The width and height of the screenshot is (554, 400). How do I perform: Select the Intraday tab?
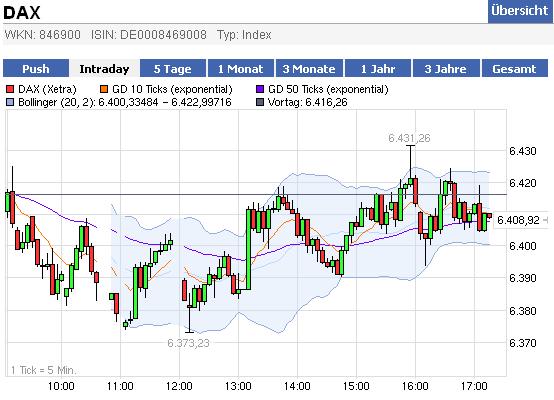pyautogui.click(x=104, y=69)
